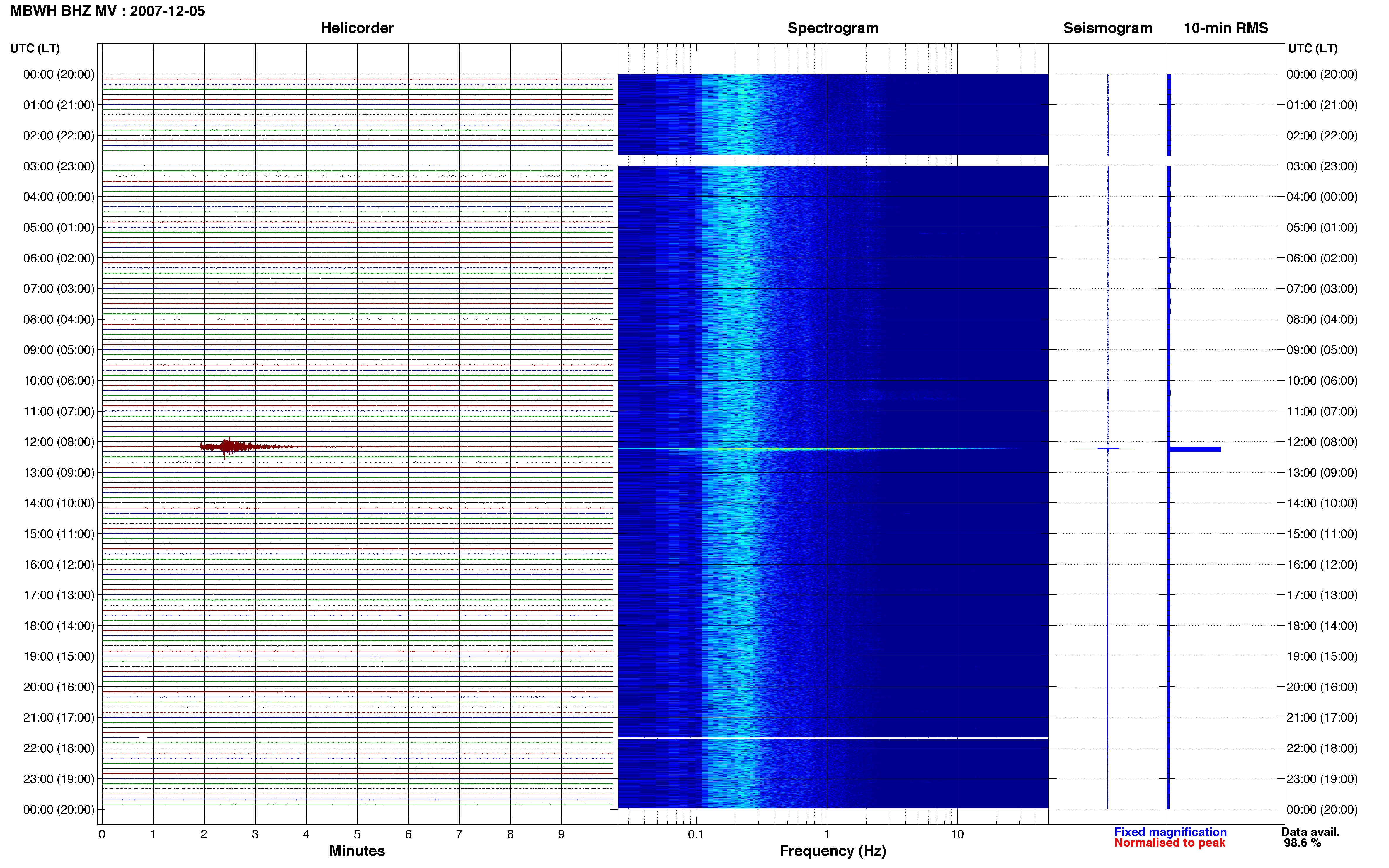Click the '1' frequency tick label
This screenshot has height=868, width=1389.
(826, 834)
